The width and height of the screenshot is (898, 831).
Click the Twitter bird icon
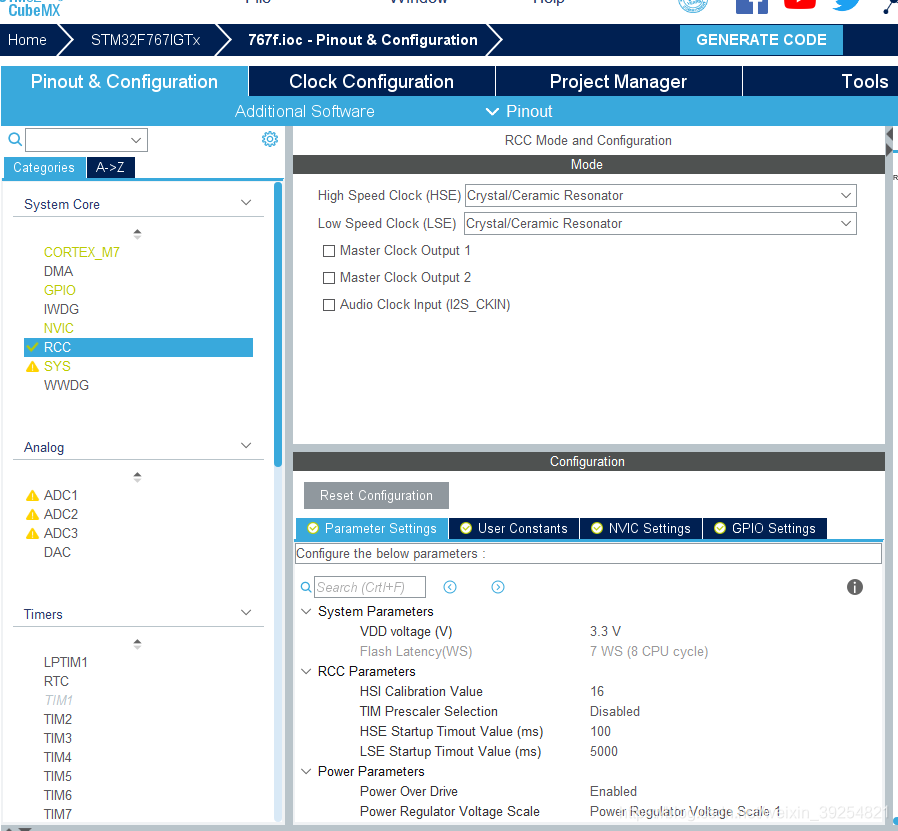coord(846,5)
